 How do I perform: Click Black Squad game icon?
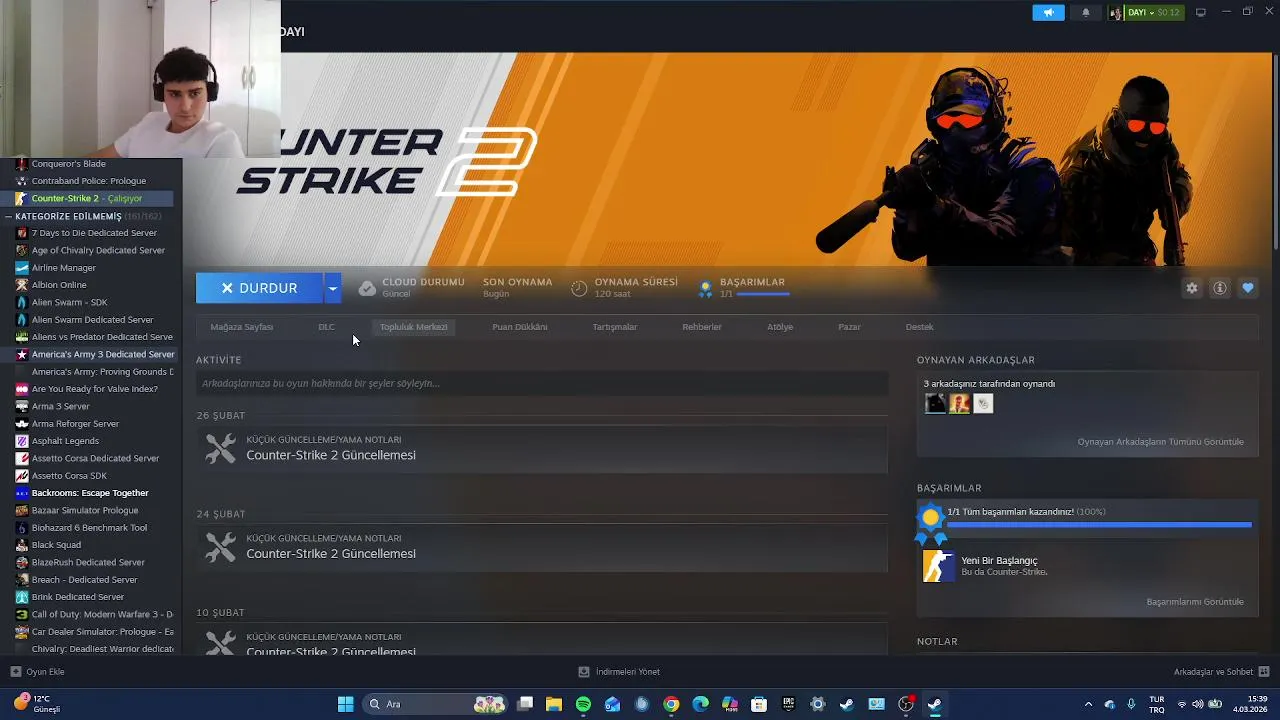(x=22, y=545)
